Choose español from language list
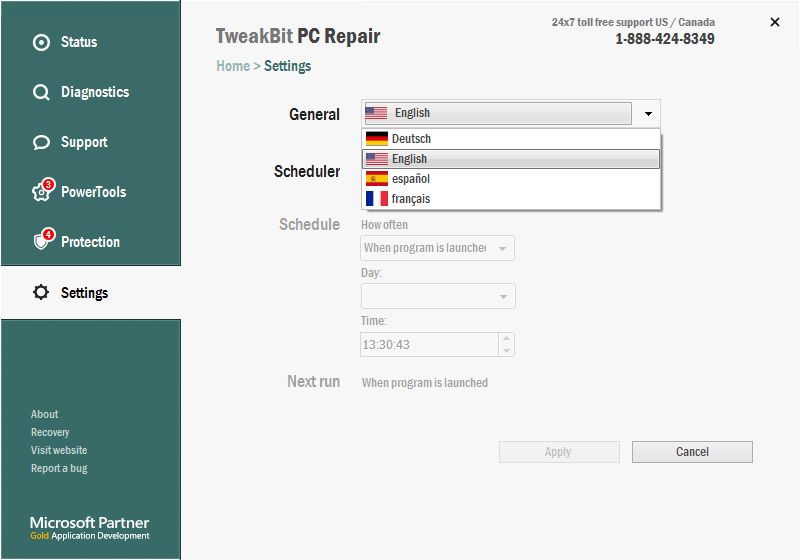 pos(511,179)
